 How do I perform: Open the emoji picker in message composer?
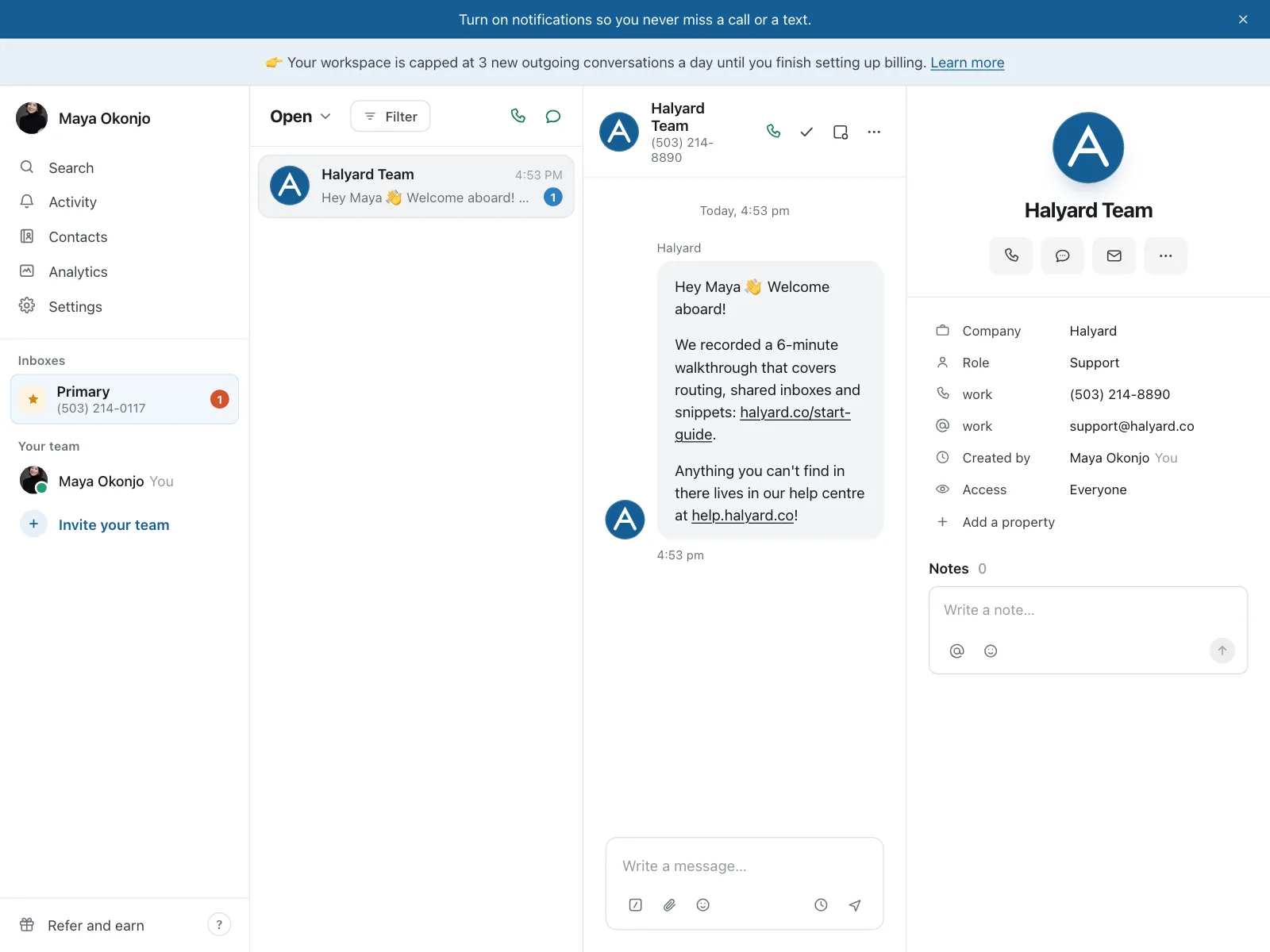coord(703,905)
